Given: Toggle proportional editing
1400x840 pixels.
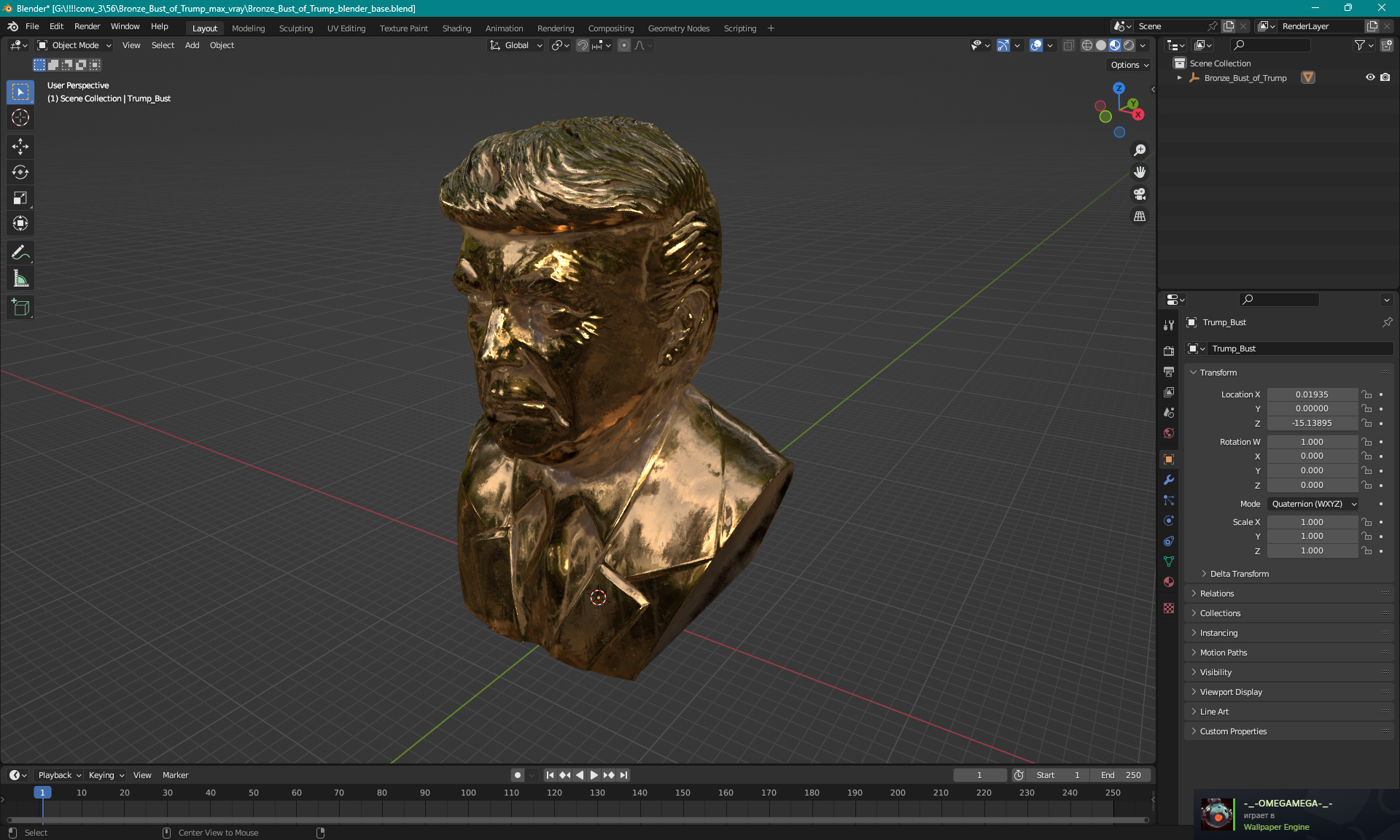Looking at the screenshot, I should point(624,45).
